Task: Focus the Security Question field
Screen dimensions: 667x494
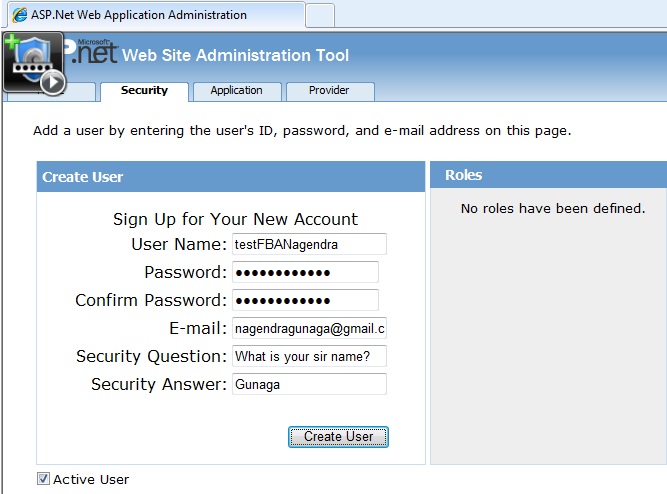Action: [309, 356]
